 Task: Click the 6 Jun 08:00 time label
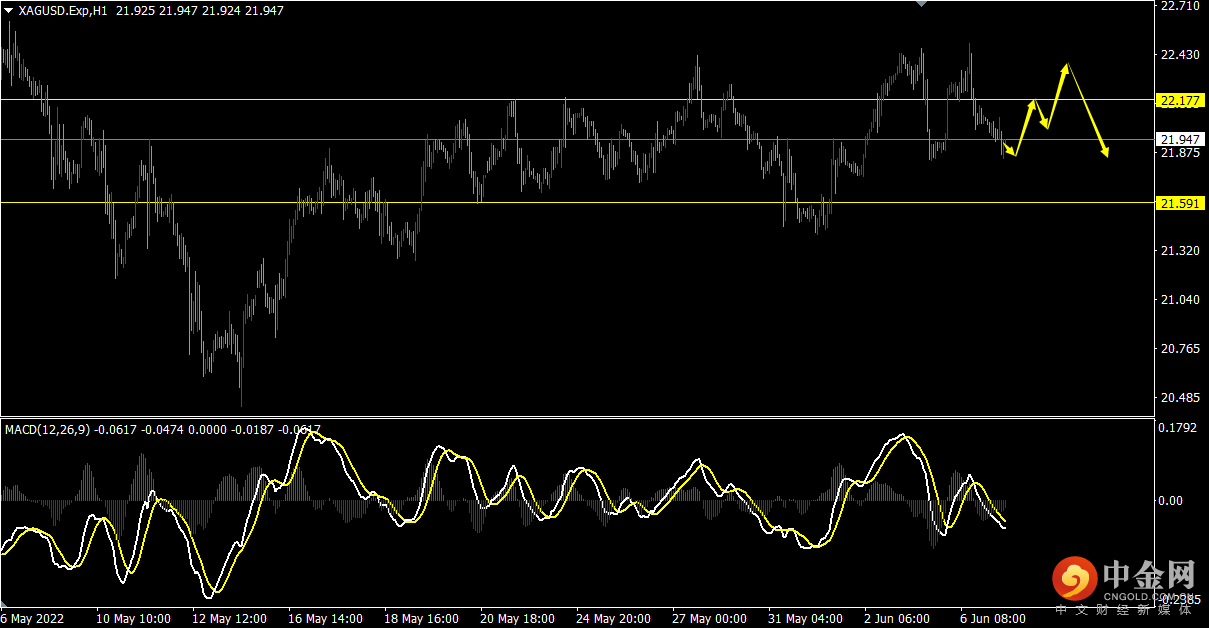tap(992, 619)
